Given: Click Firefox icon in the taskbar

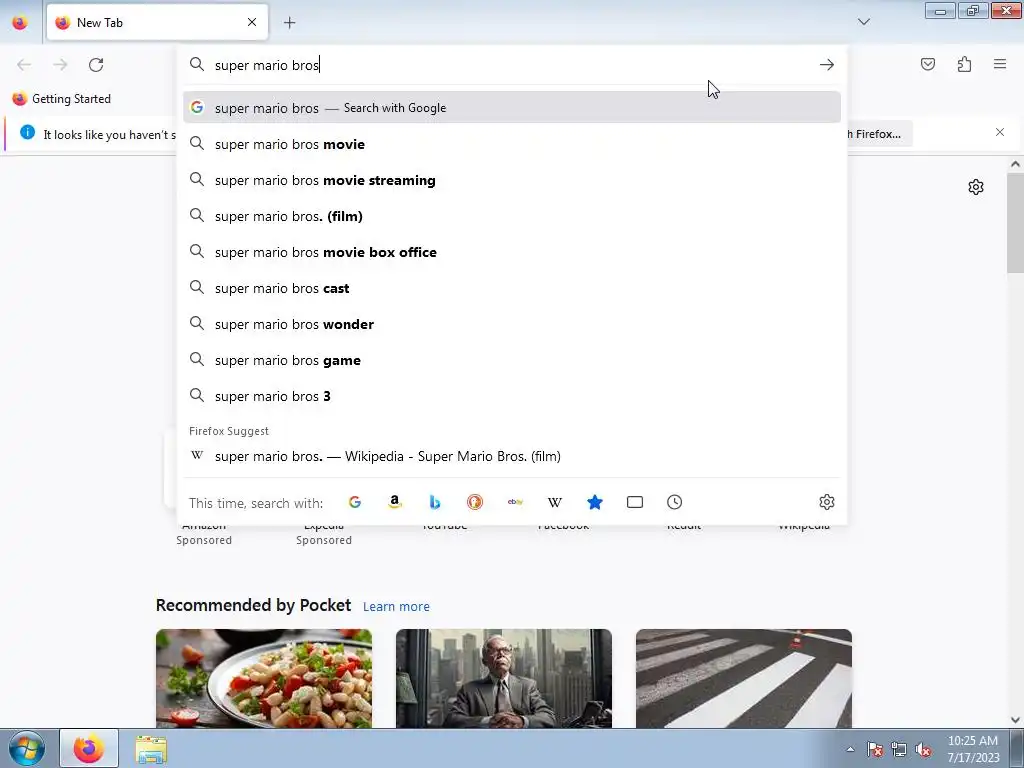Looking at the screenshot, I should 89,748.
